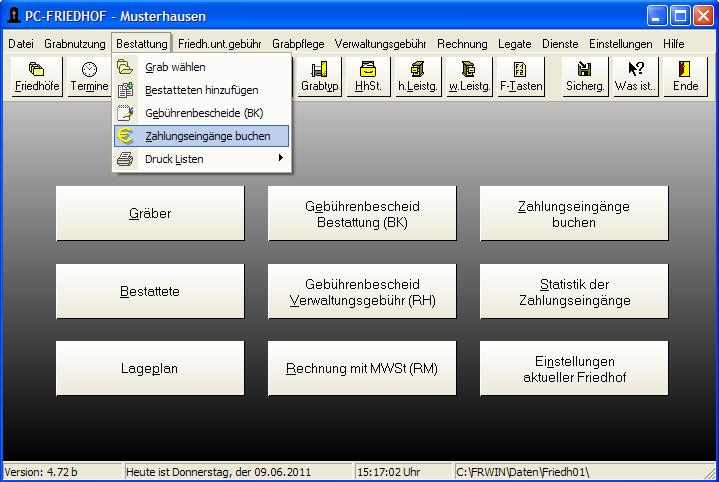Click printer icon beside Druck Listen
The height and width of the screenshot is (482, 719).
[125, 159]
